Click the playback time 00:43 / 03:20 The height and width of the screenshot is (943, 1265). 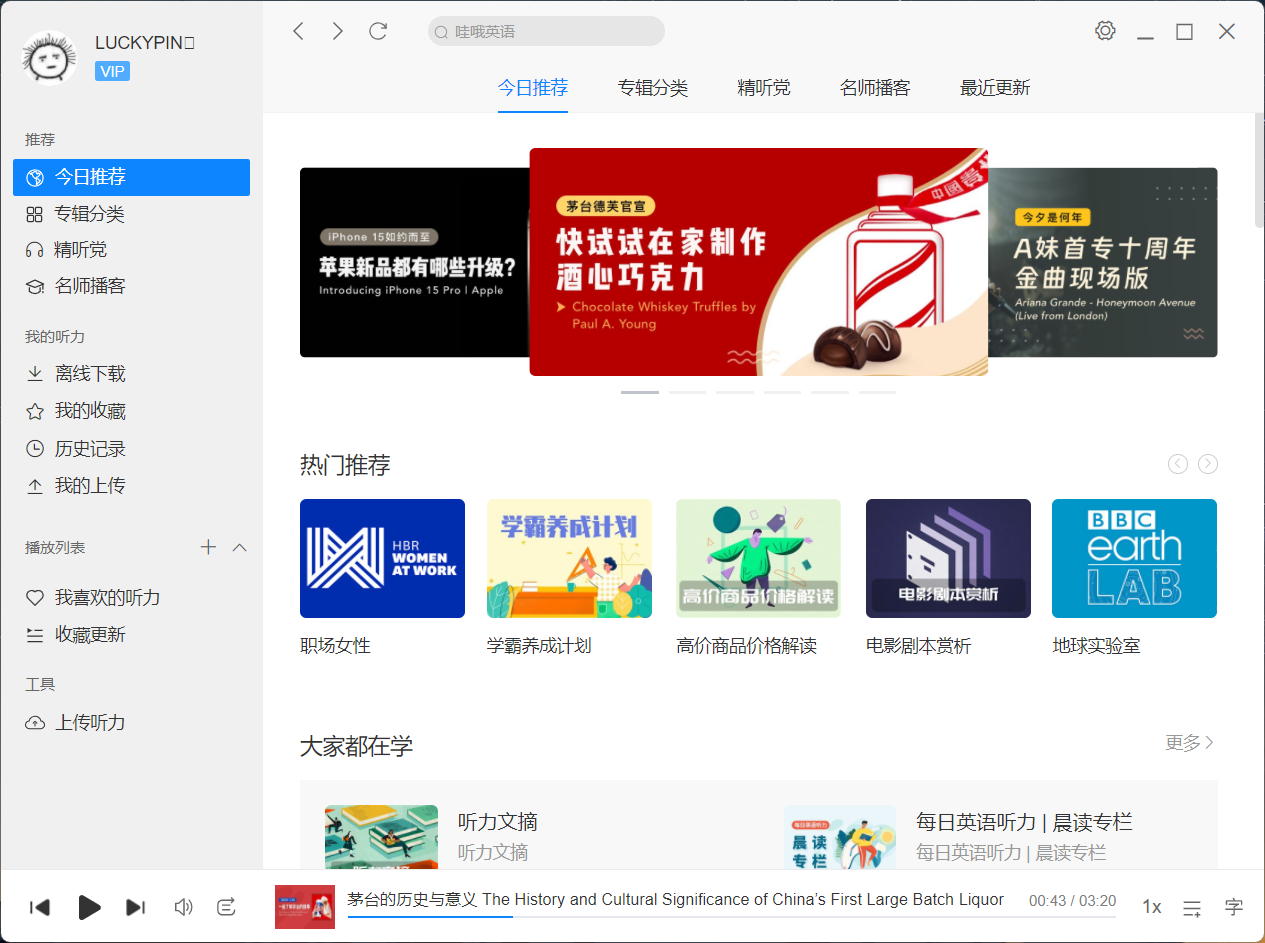[x=1072, y=901]
